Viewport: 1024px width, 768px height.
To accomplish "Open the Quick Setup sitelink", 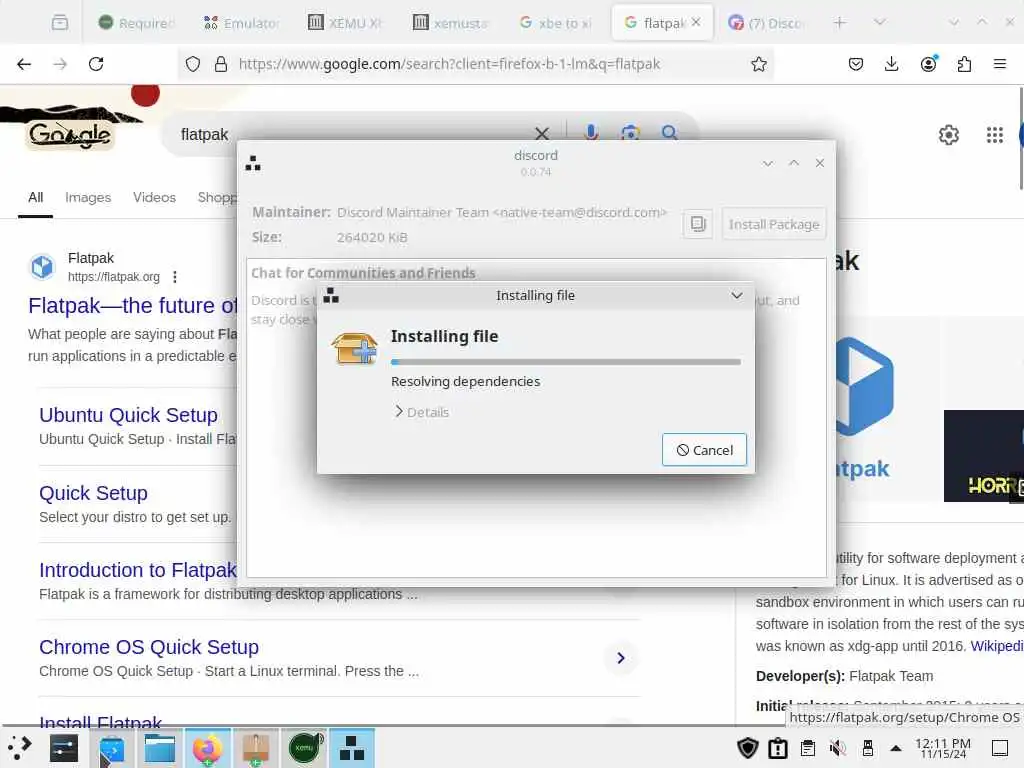I will [x=93, y=493].
